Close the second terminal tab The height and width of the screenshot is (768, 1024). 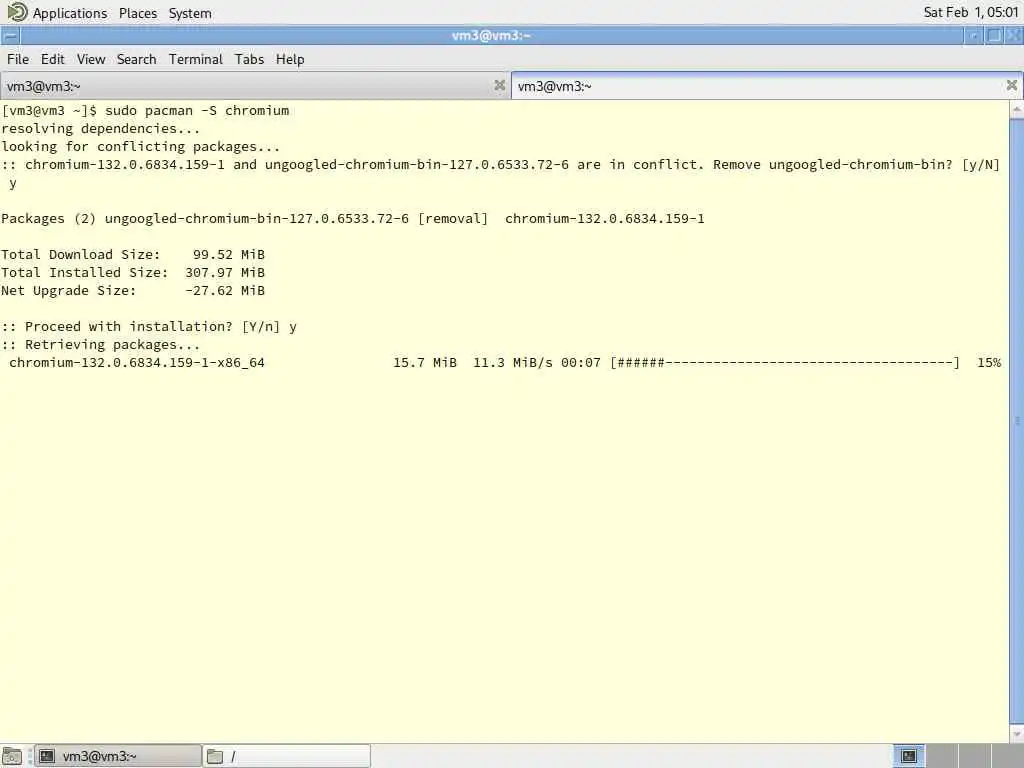pyautogui.click(x=1012, y=85)
